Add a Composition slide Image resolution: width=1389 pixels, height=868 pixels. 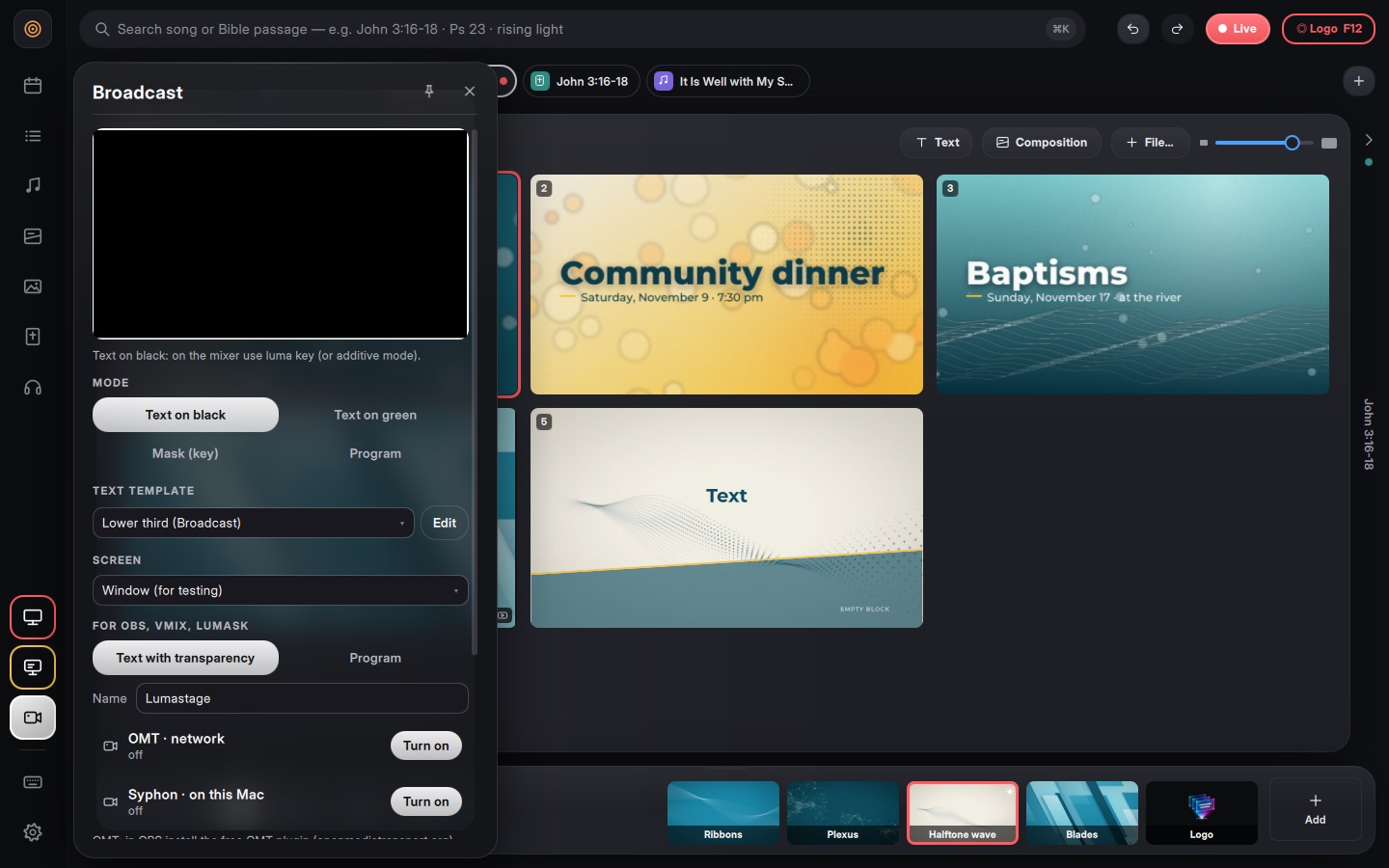point(1042,143)
